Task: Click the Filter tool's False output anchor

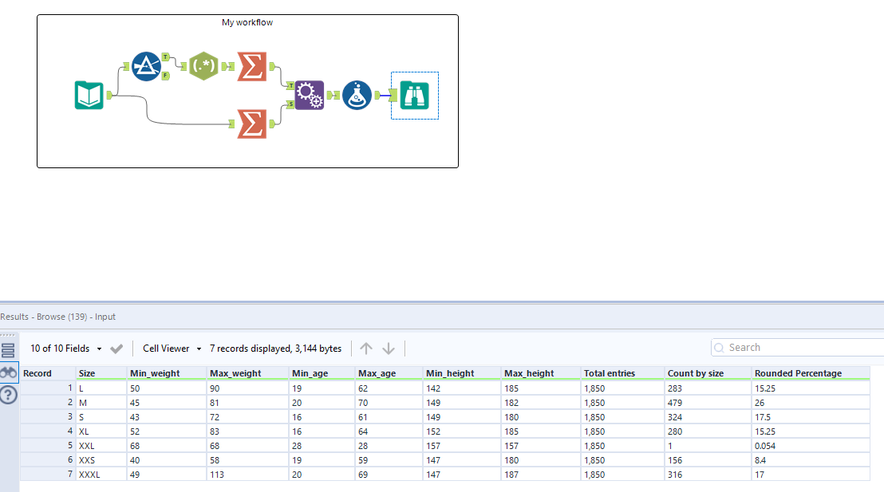Action: point(166,76)
